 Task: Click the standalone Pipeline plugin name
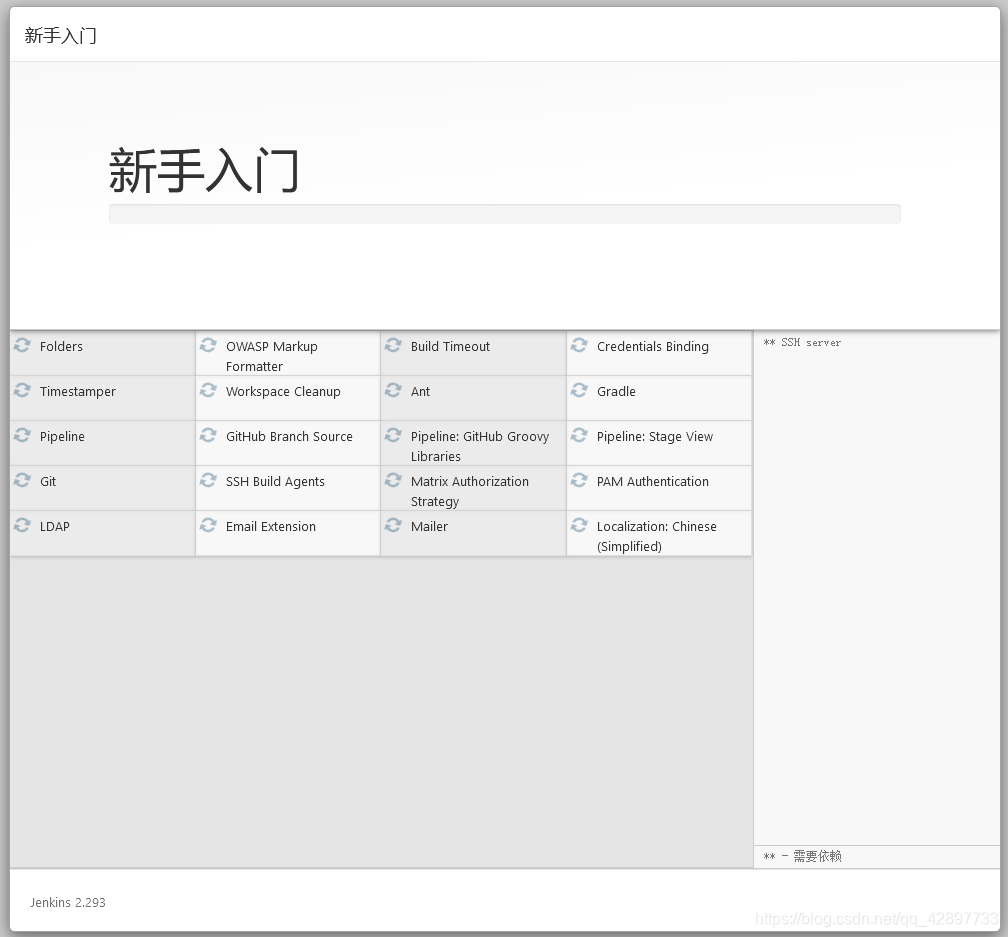tap(62, 436)
